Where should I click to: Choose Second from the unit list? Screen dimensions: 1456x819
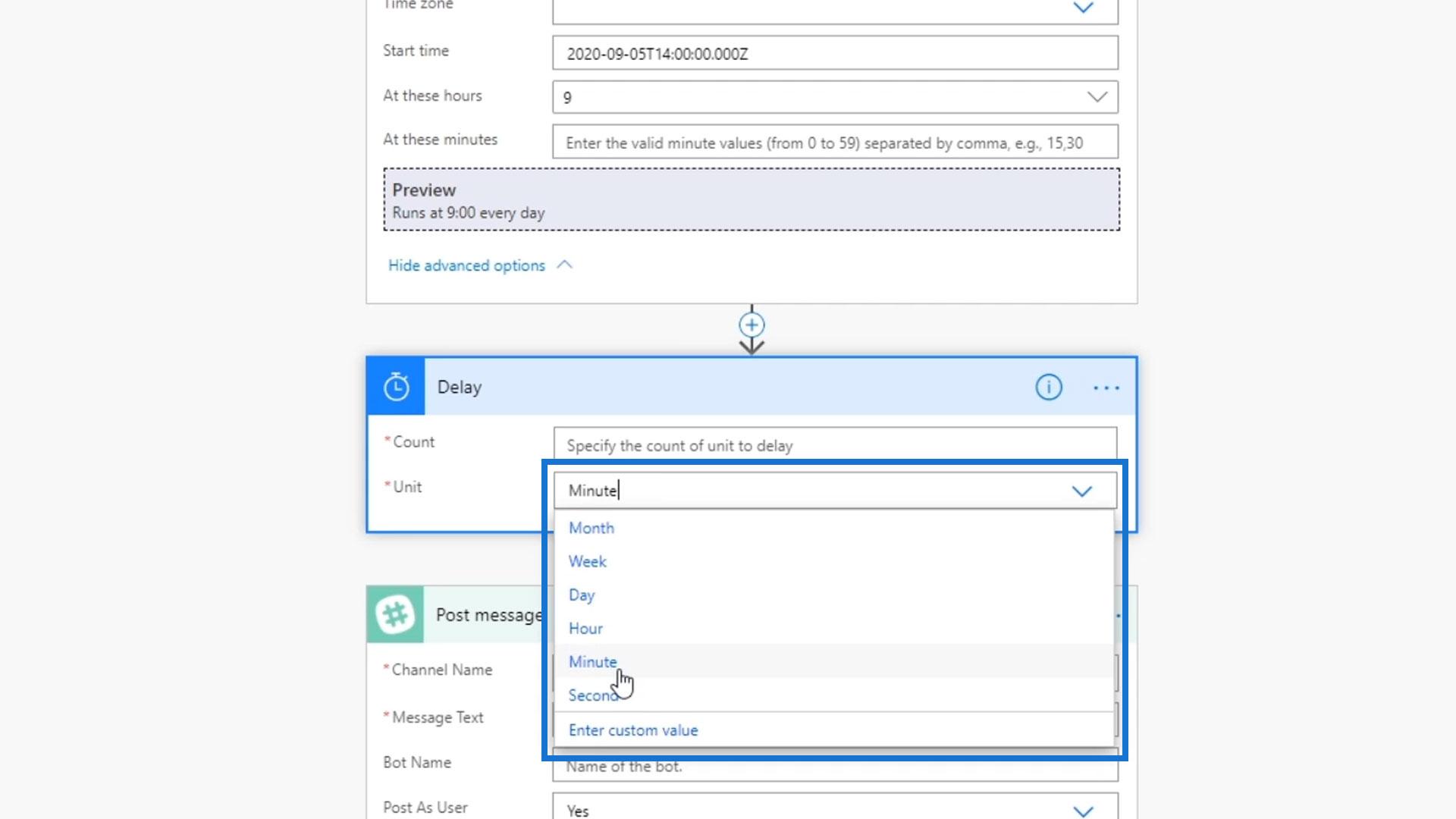tap(591, 695)
